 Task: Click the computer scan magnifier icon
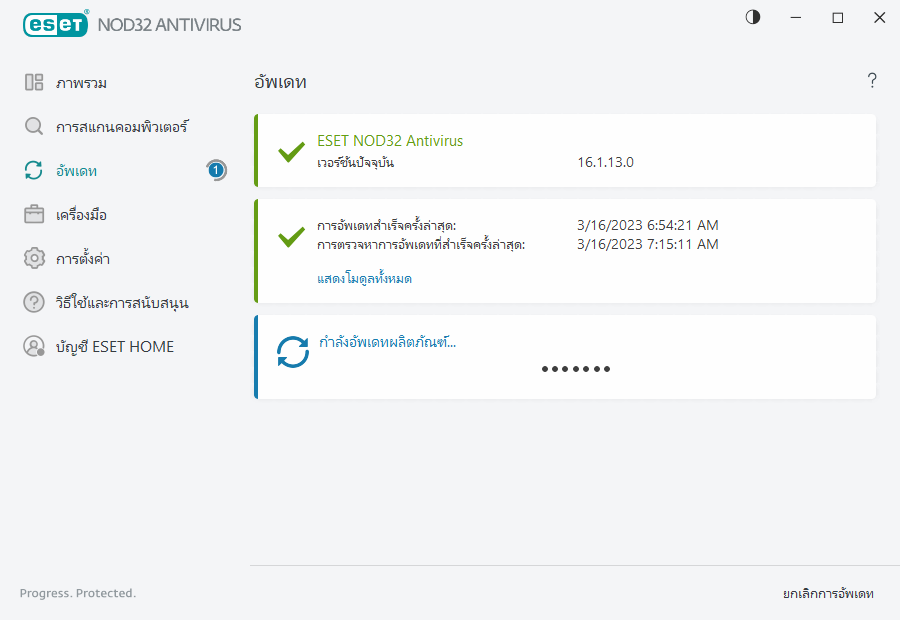[34, 127]
